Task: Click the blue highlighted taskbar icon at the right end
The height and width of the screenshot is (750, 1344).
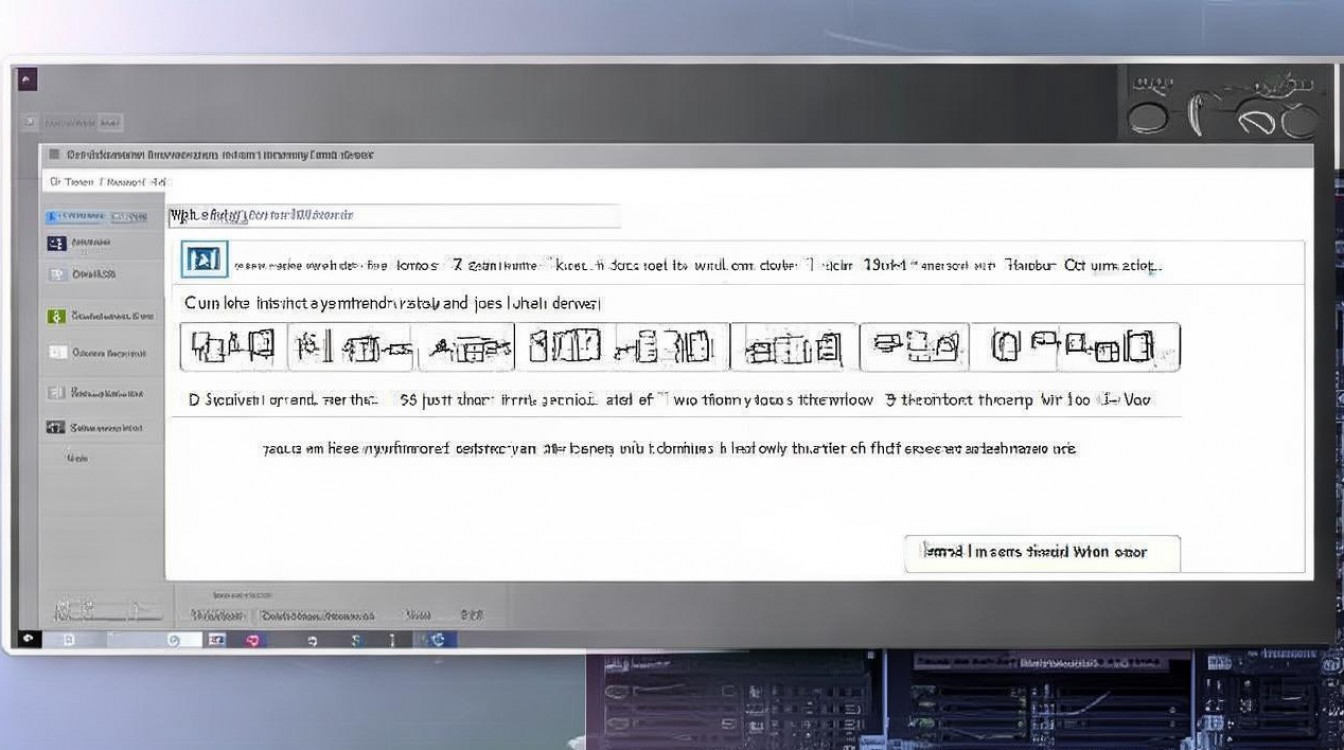Action: [439, 640]
